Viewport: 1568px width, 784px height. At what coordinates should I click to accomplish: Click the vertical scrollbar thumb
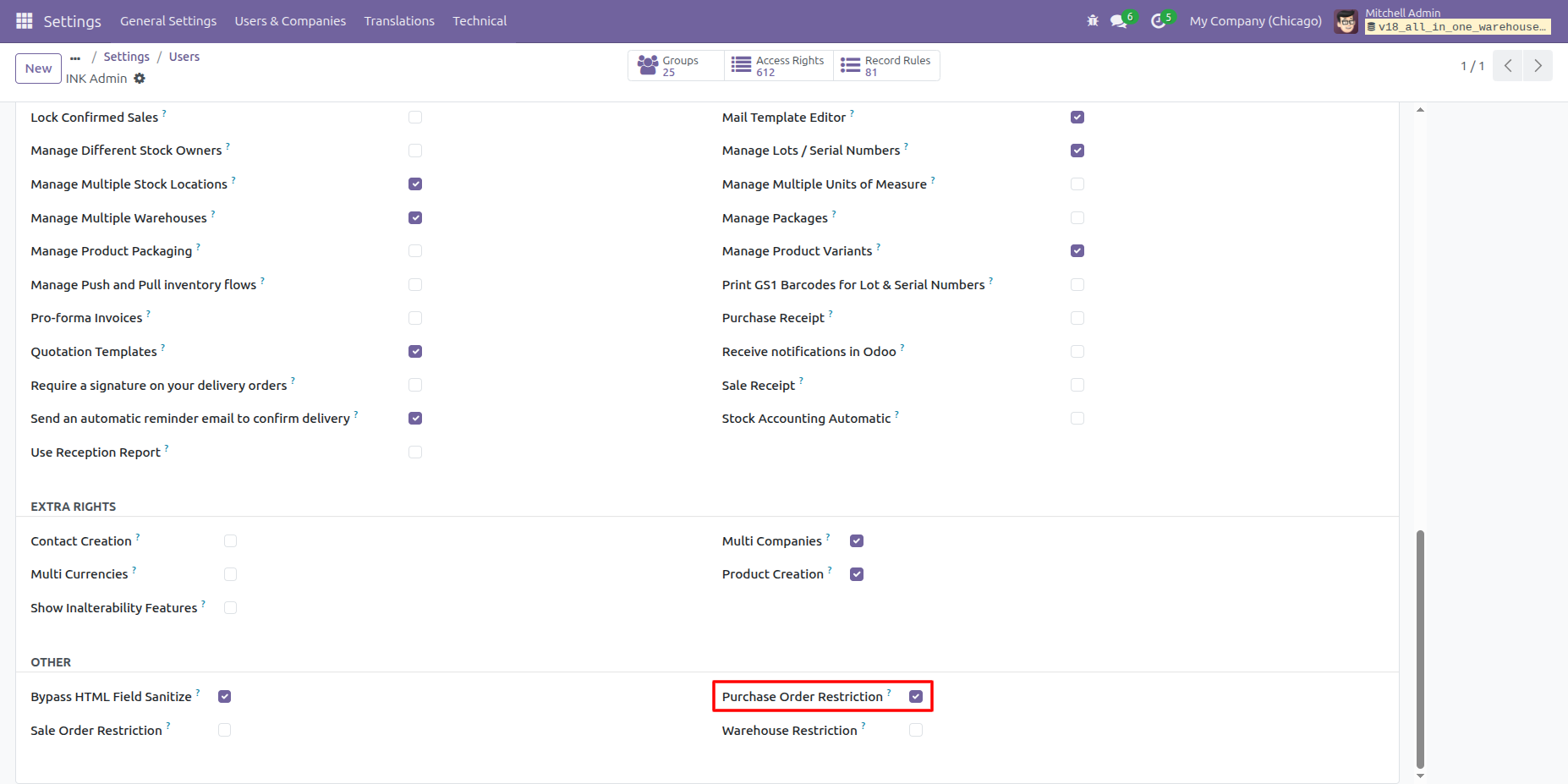point(1420,650)
